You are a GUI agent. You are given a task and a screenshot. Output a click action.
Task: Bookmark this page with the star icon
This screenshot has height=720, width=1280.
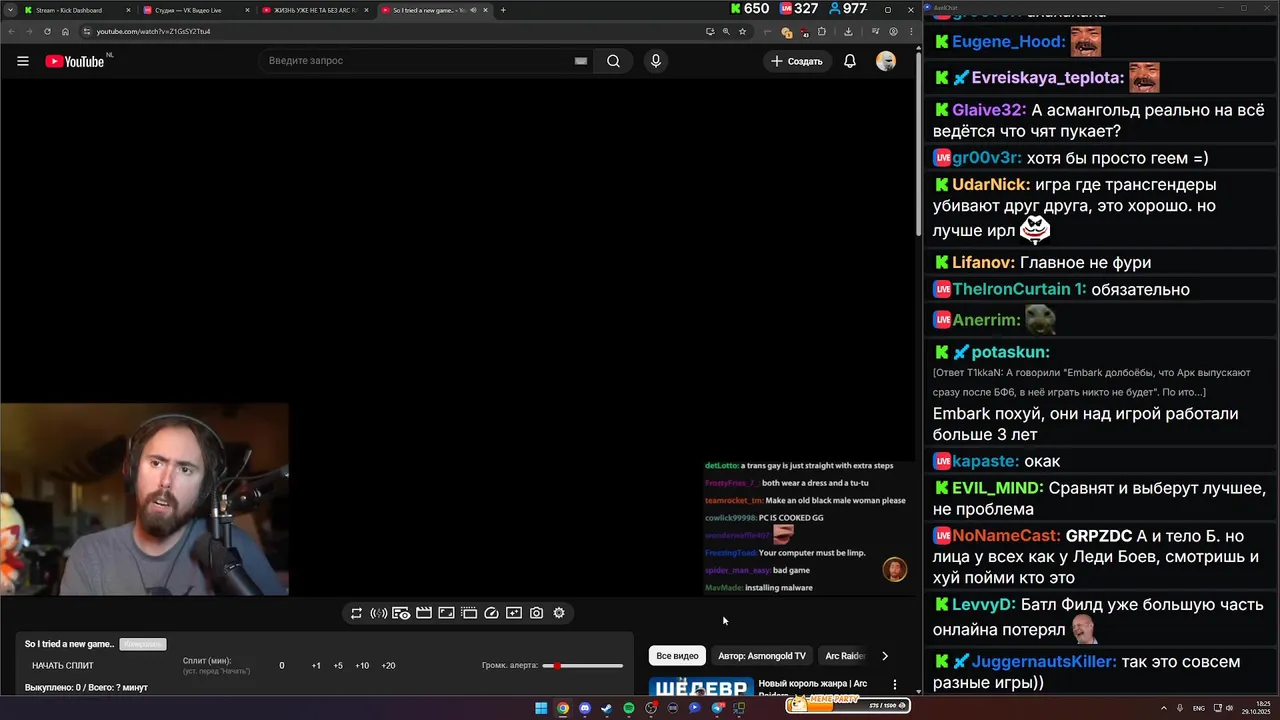pyautogui.click(x=742, y=31)
